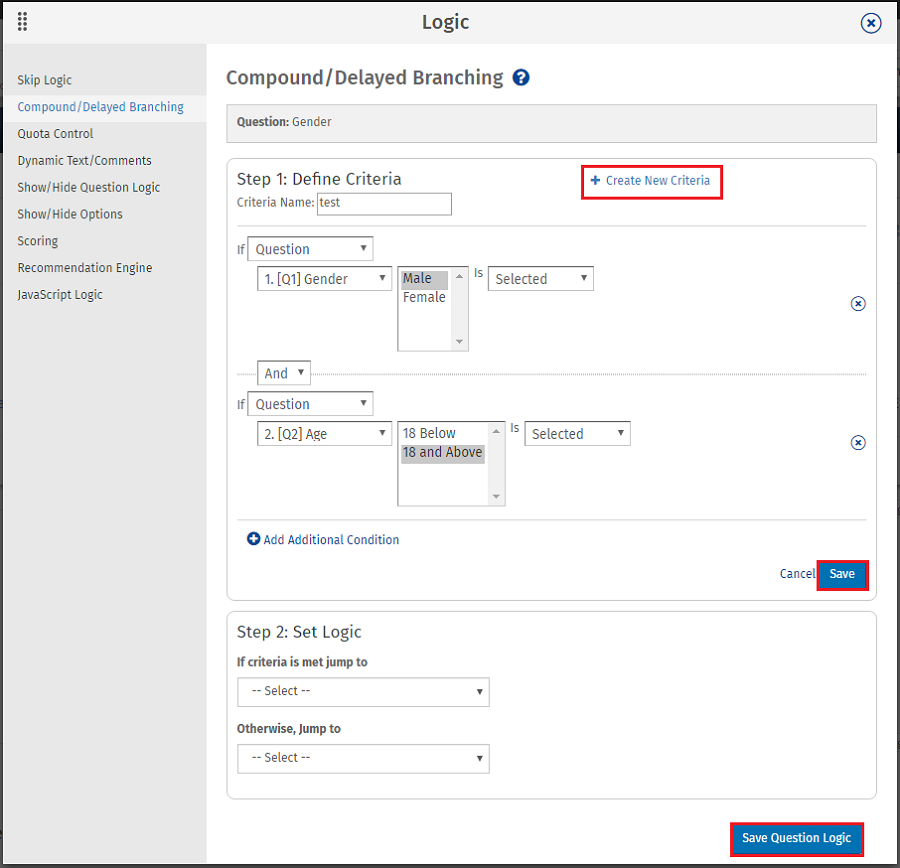Image resolution: width=900 pixels, height=868 pixels.
Task: Open the 'Otherwise, Jump to' dropdown
Action: coord(362,758)
